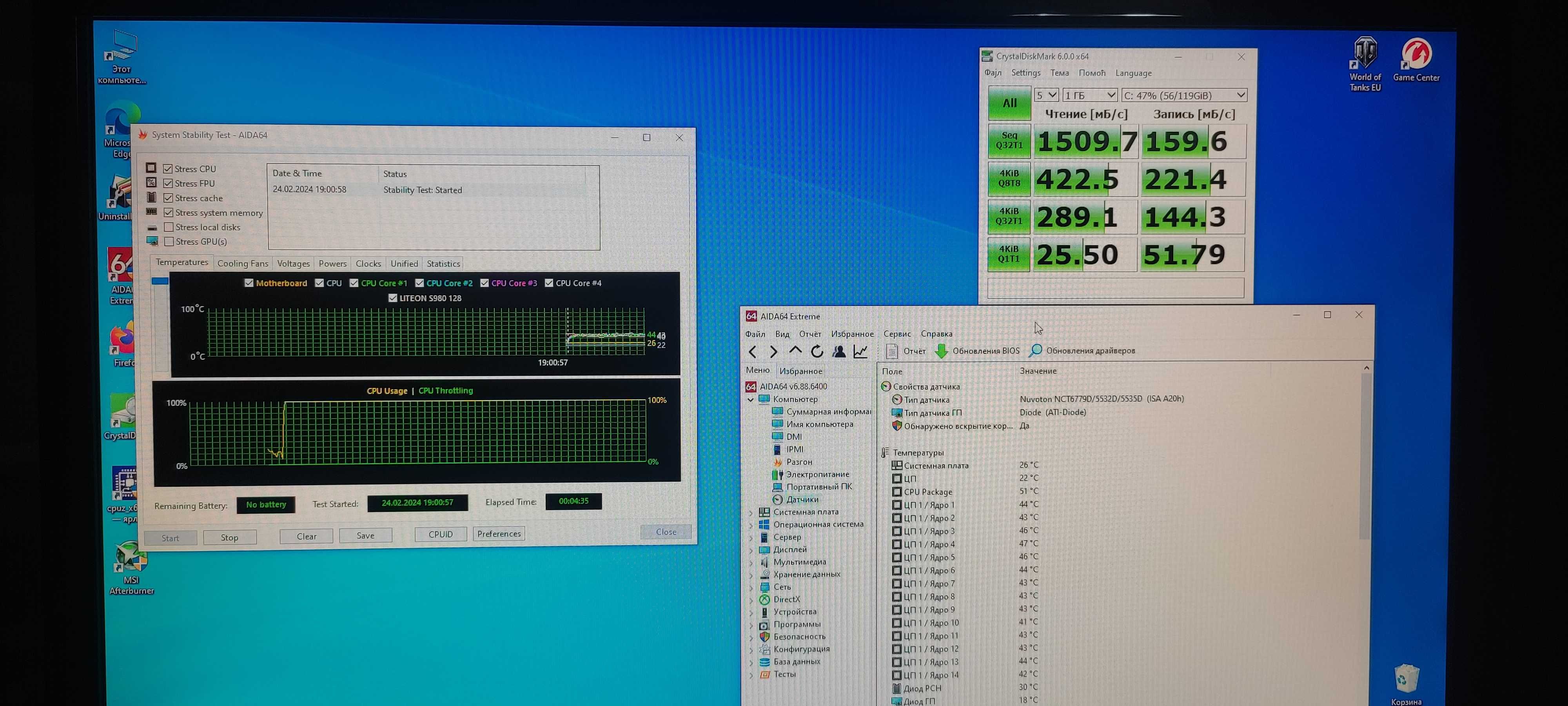This screenshot has width=1568, height=706.
Task: Open the Корзина recycle bin icon
Action: [x=1406, y=685]
